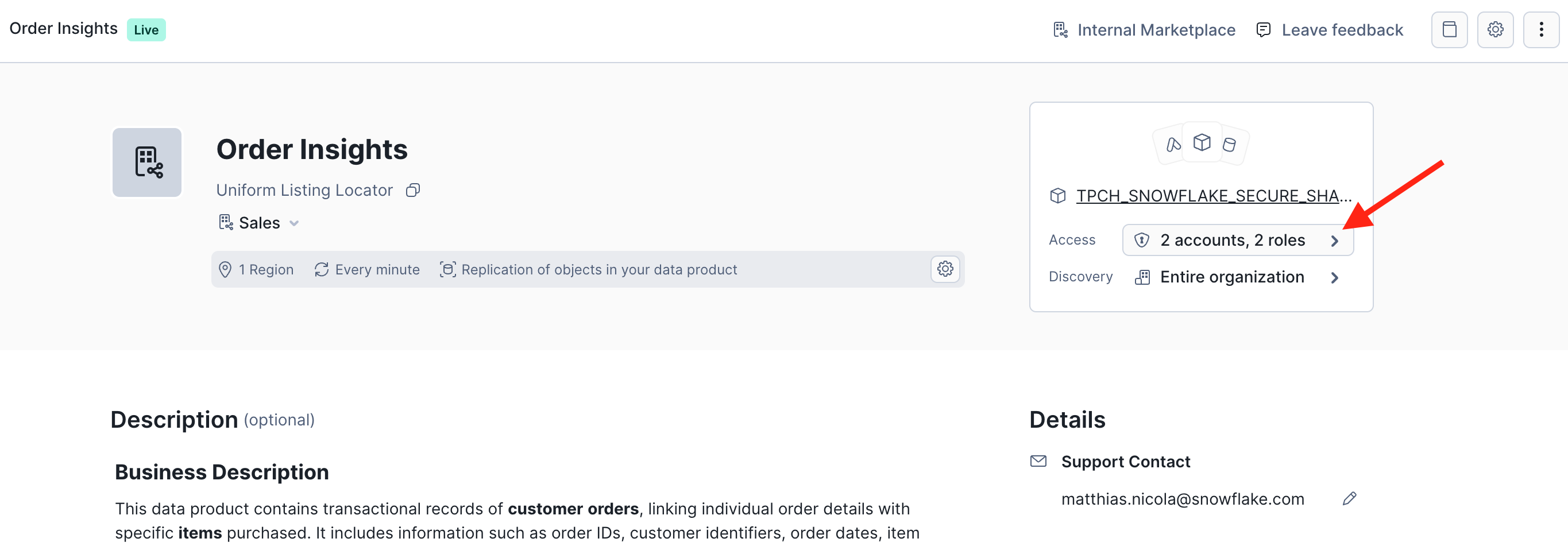Click the Live status badge
Image resolution: width=1568 pixels, height=550 pixels.
pos(146,30)
